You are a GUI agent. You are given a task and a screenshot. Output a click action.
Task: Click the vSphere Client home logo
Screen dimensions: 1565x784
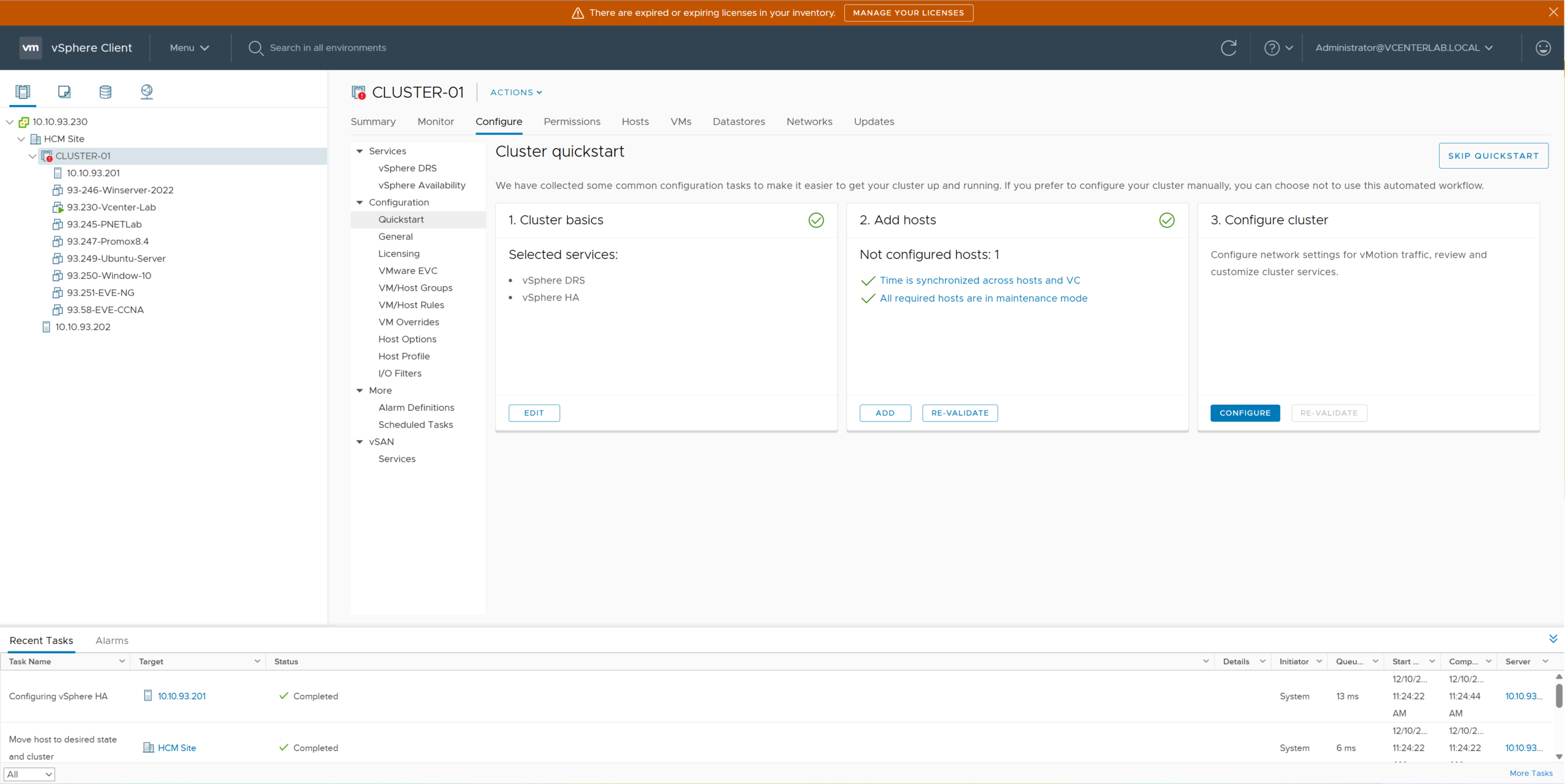(x=31, y=48)
